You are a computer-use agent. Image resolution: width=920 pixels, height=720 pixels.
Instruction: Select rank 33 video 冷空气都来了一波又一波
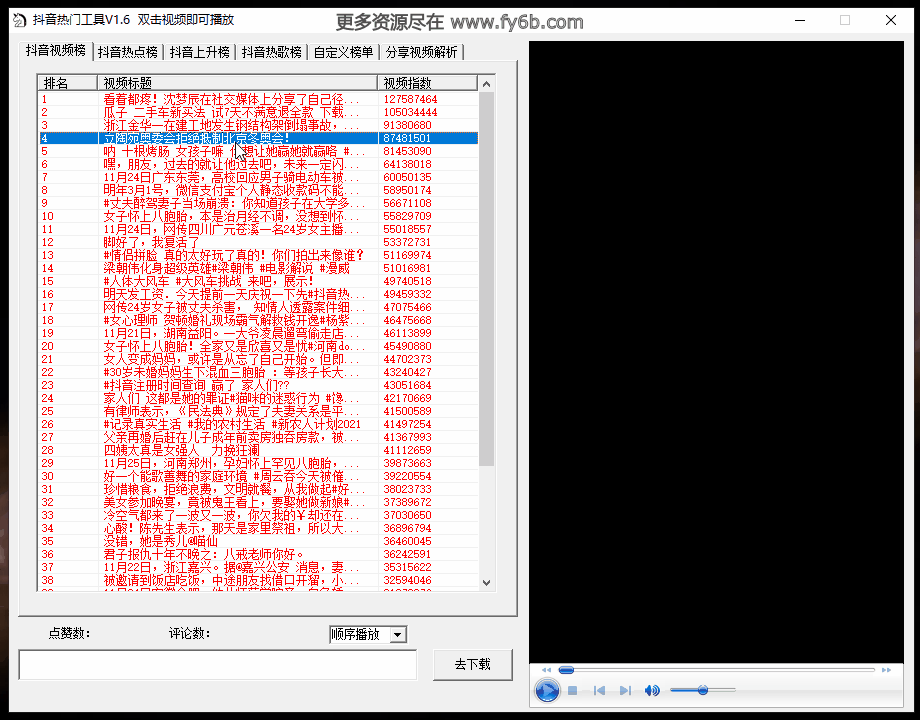(259, 515)
